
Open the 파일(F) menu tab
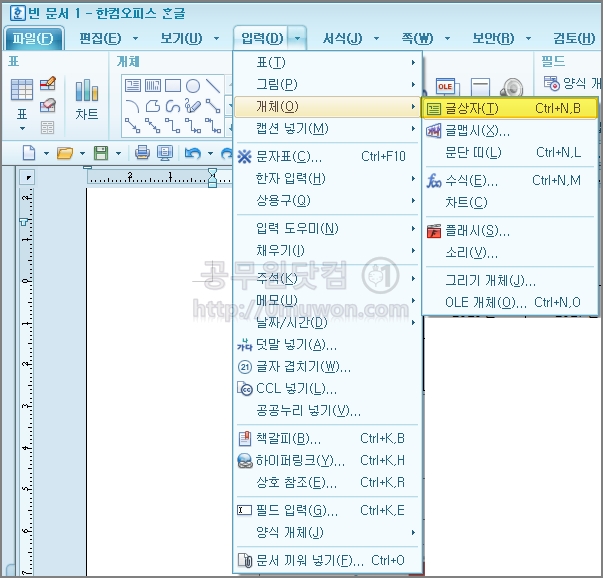point(33,38)
